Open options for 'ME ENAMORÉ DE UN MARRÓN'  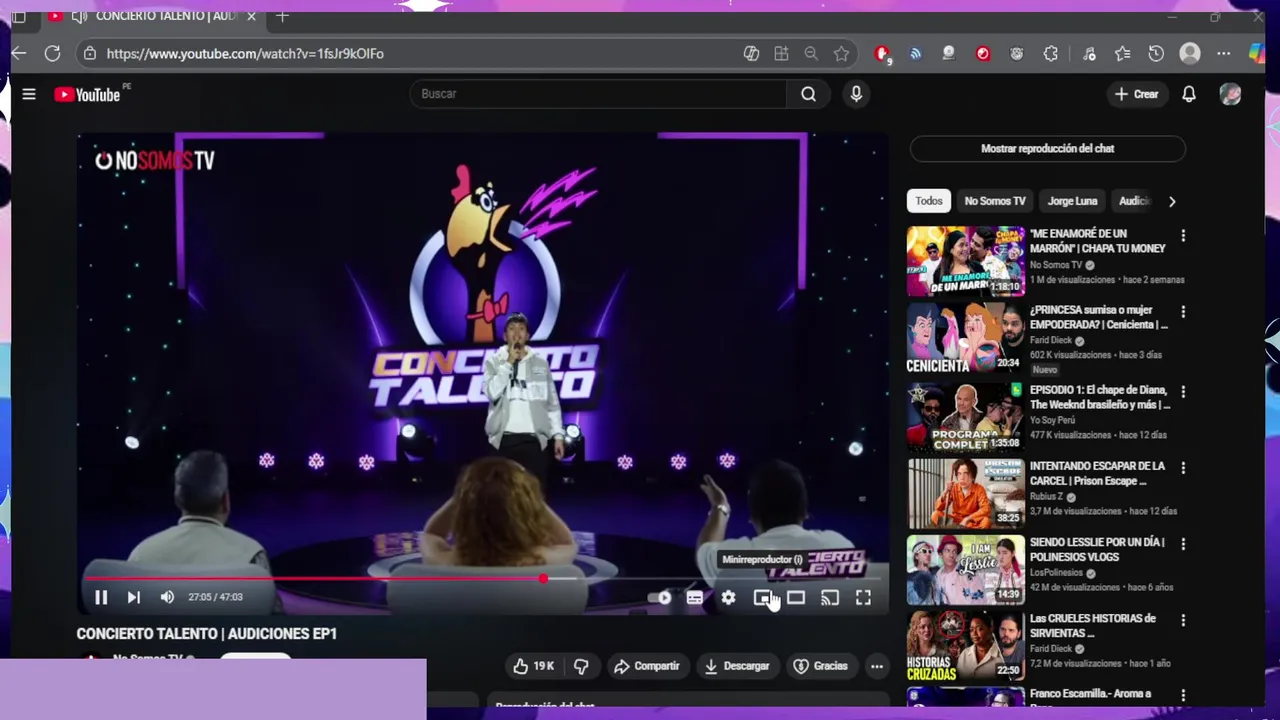tap(1183, 236)
